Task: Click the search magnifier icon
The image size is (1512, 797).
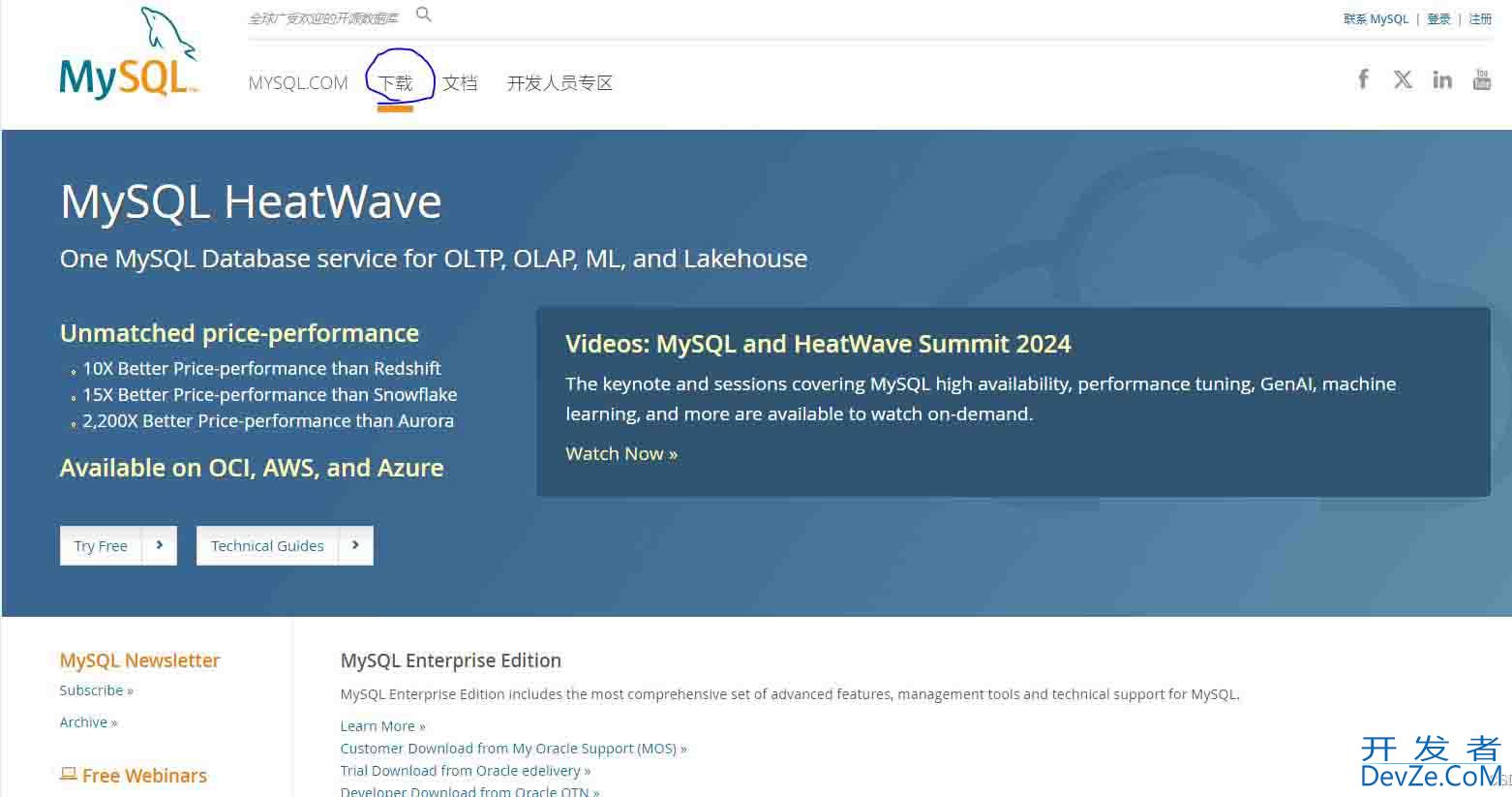Action: click(424, 15)
